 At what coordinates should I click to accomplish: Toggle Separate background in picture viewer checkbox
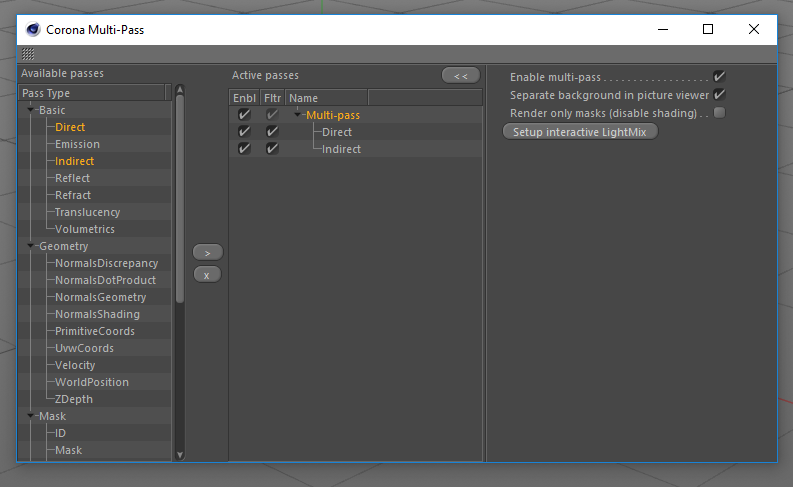tap(719, 95)
